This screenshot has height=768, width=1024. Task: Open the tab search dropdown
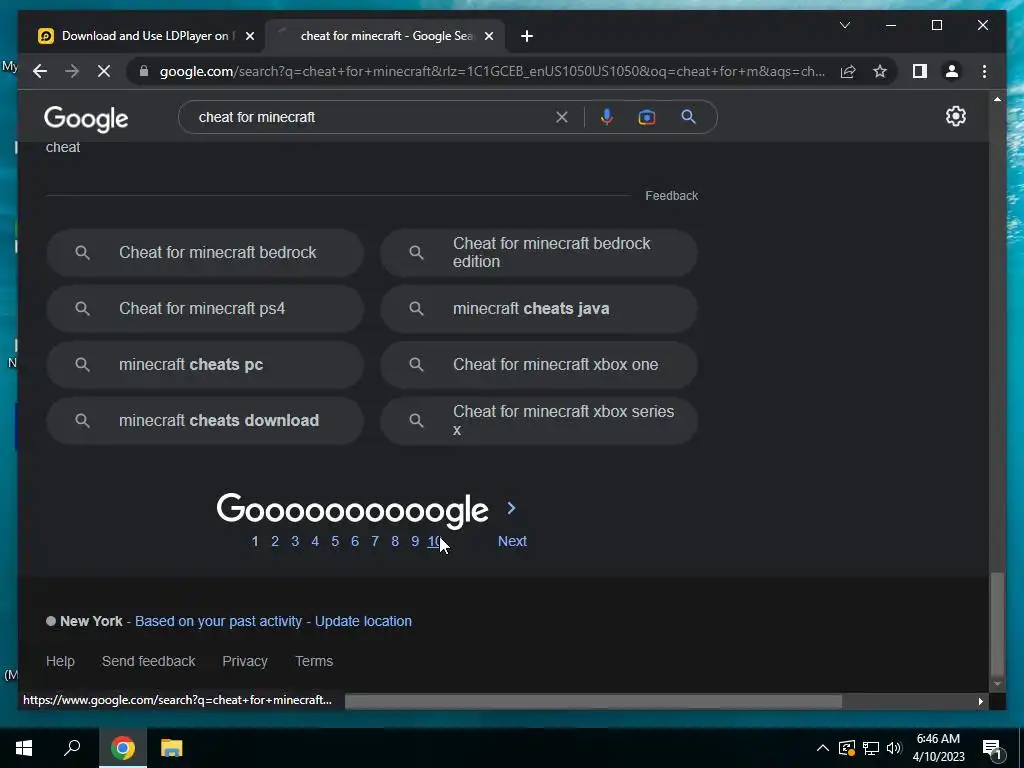point(844,25)
